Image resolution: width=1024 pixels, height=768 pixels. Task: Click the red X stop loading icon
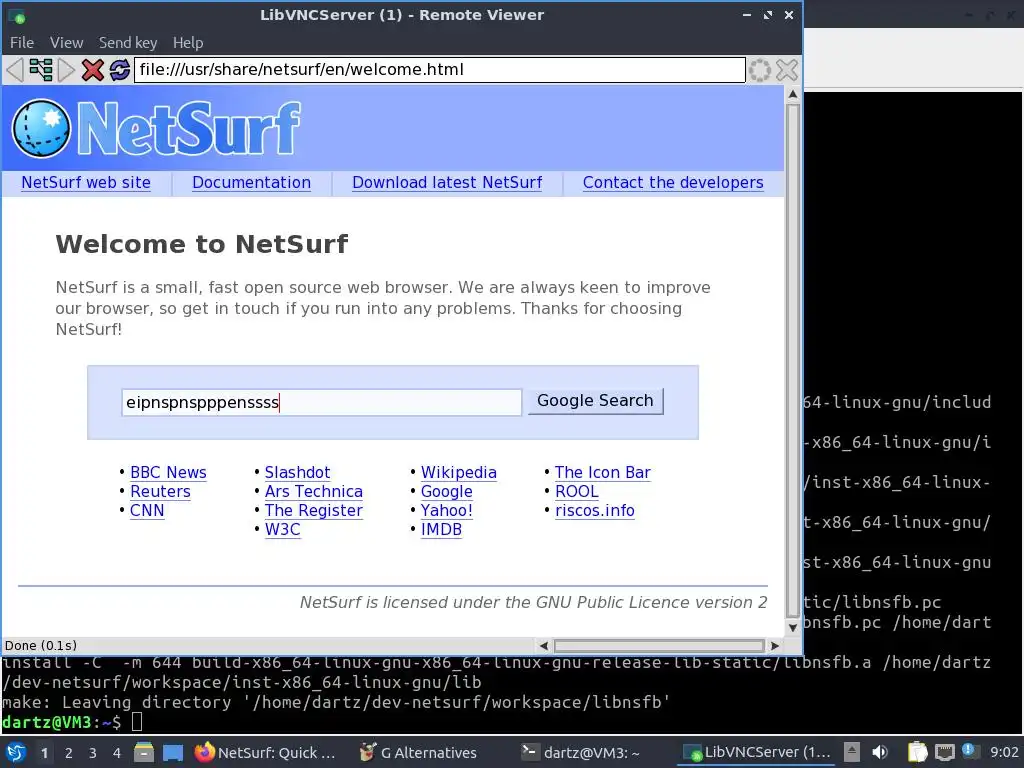click(92, 70)
